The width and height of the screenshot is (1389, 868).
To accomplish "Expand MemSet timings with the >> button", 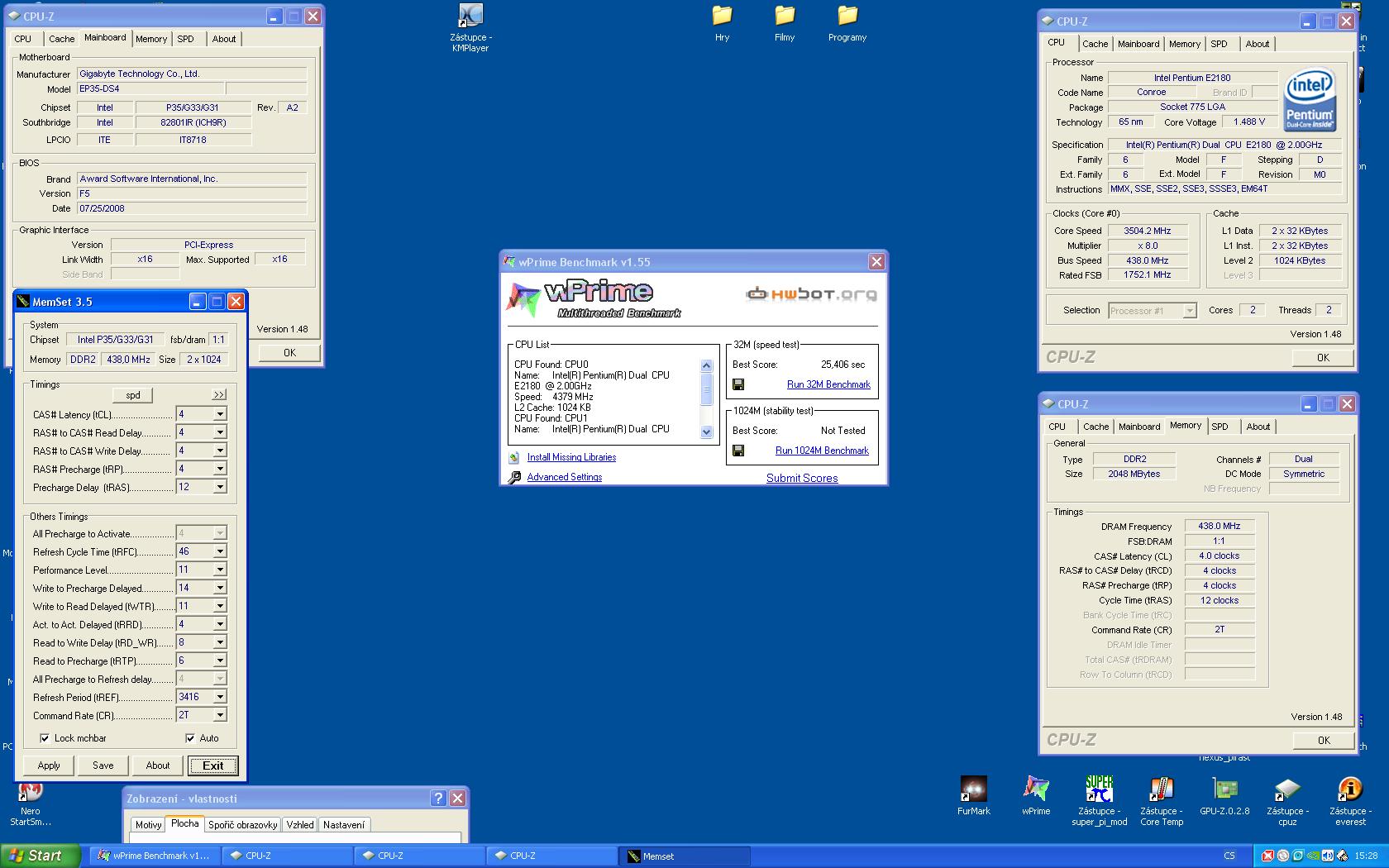I will [219, 394].
